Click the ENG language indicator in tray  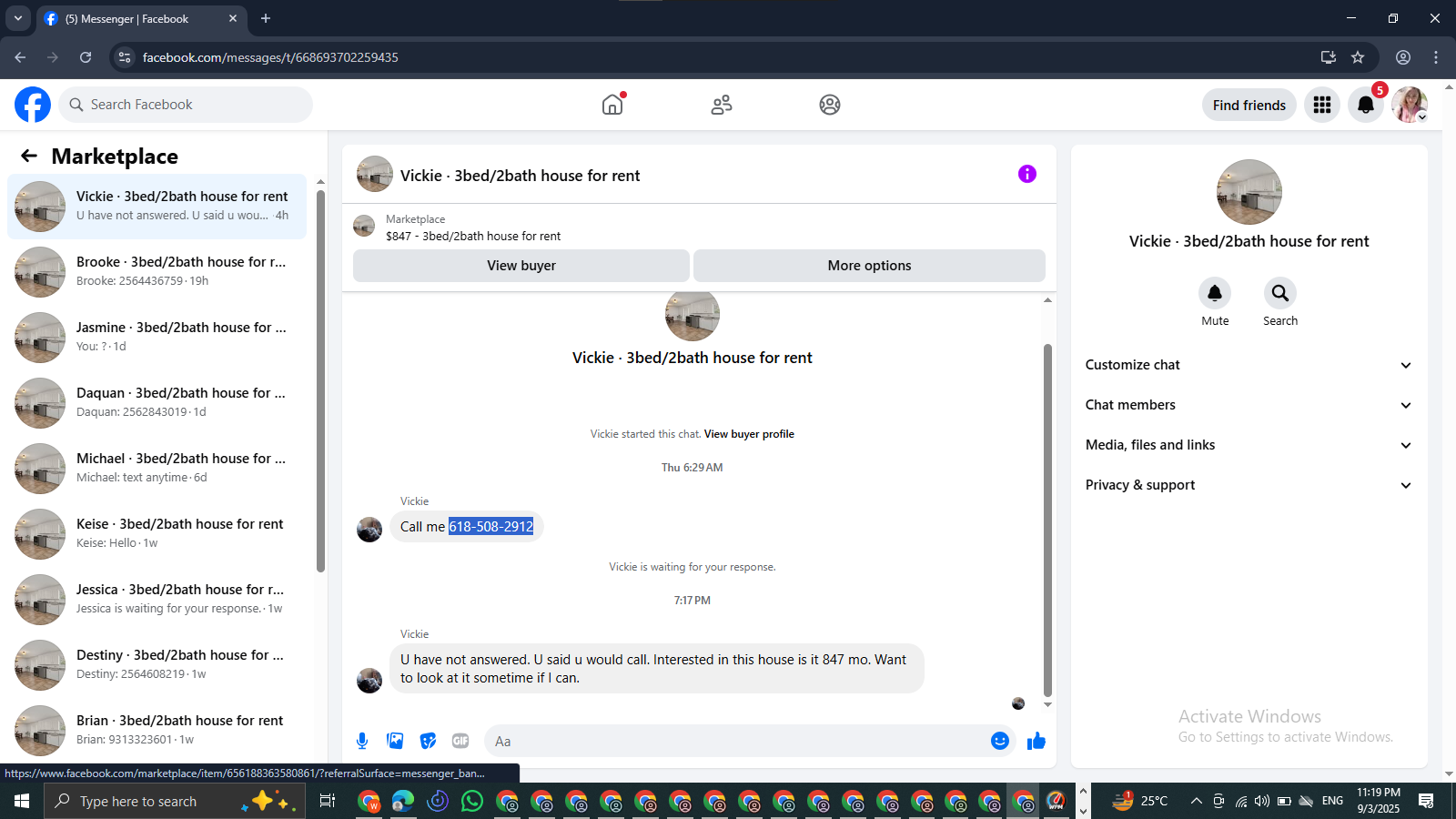tap(1332, 801)
